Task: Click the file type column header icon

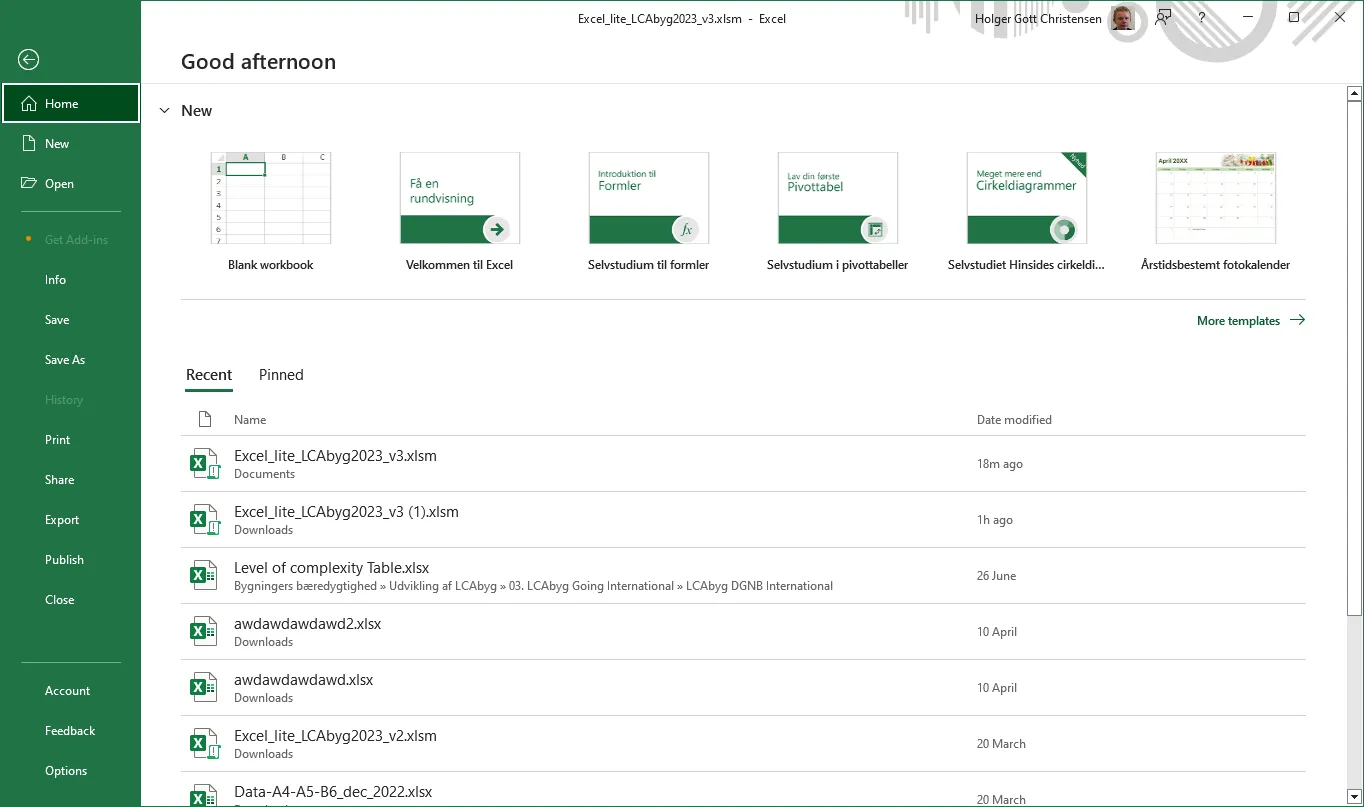Action: pyautogui.click(x=205, y=420)
